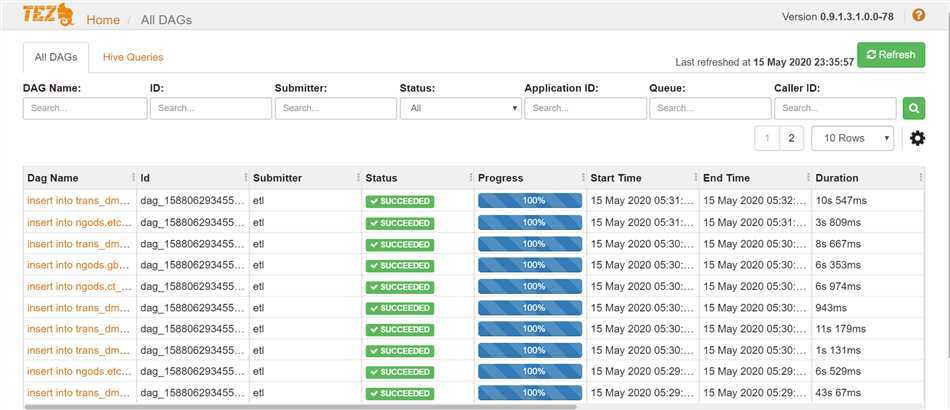Click the horizontal scrollbar below the table
950x410 pixels.
click(300, 406)
